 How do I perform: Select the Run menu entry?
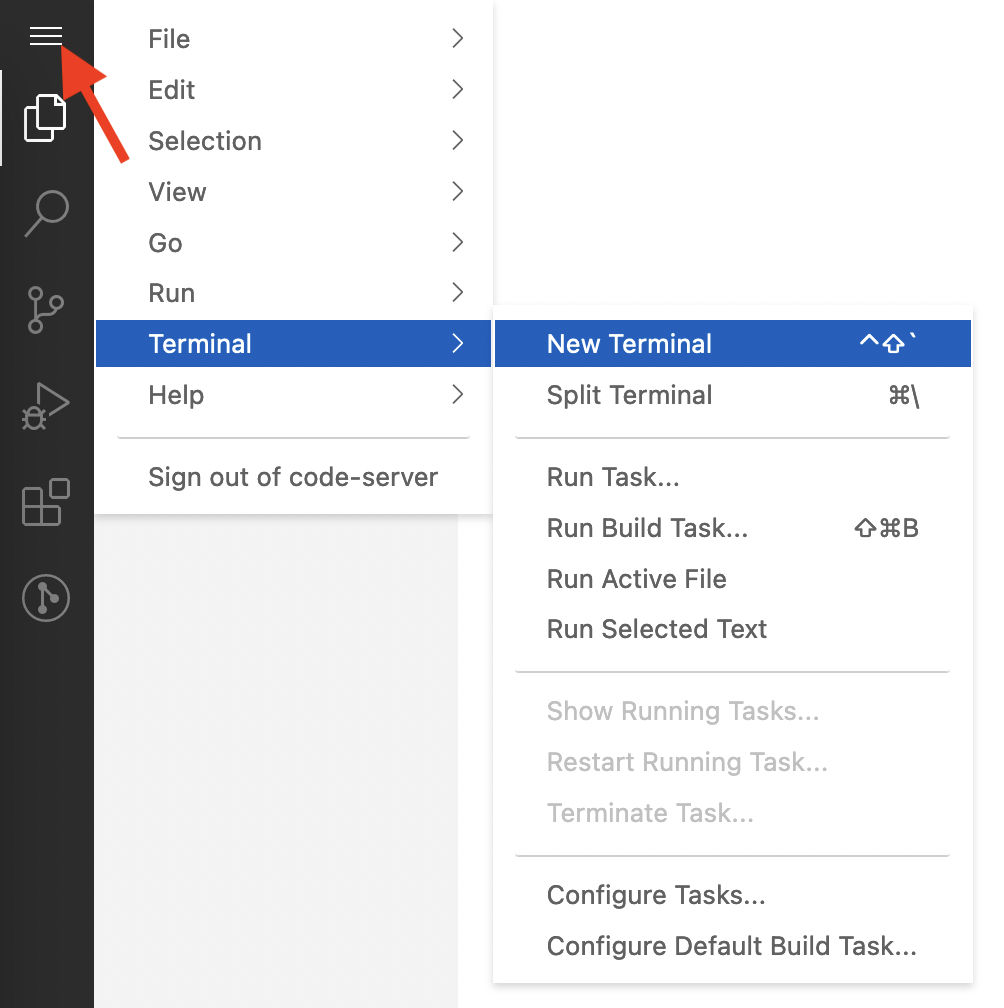point(171,293)
